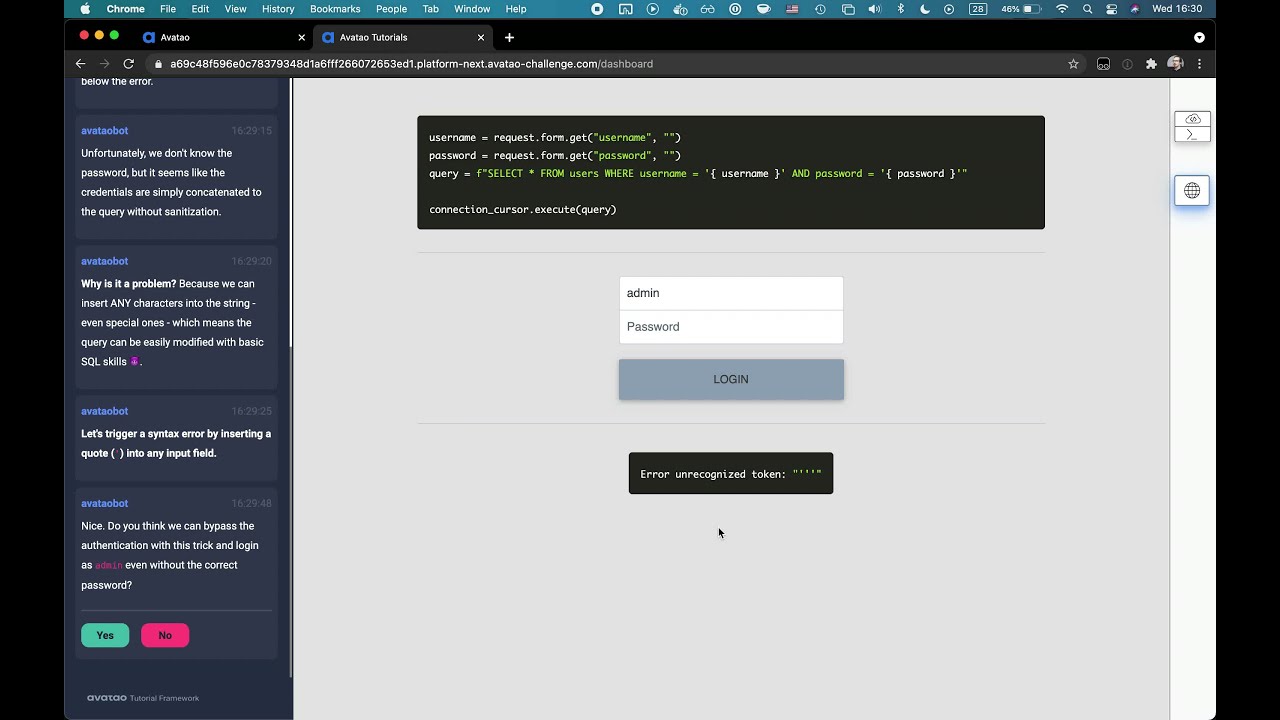The height and width of the screenshot is (720, 1280).
Task: Click the SELECT query code line
Action: click(x=698, y=174)
